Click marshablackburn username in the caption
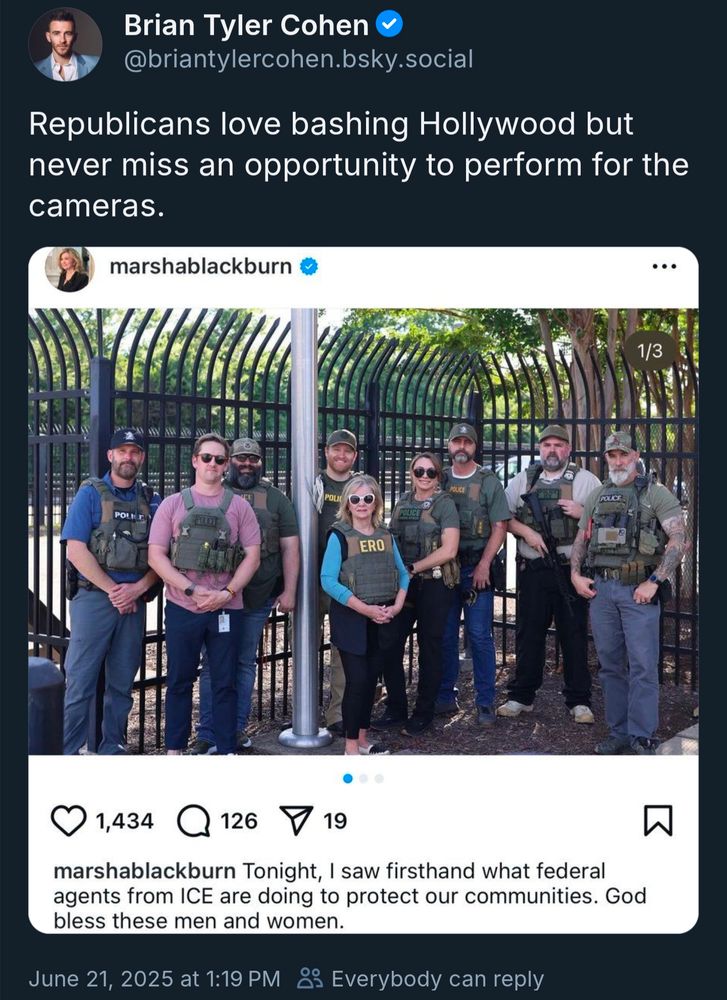The image size is (727, 1000). 145,871
